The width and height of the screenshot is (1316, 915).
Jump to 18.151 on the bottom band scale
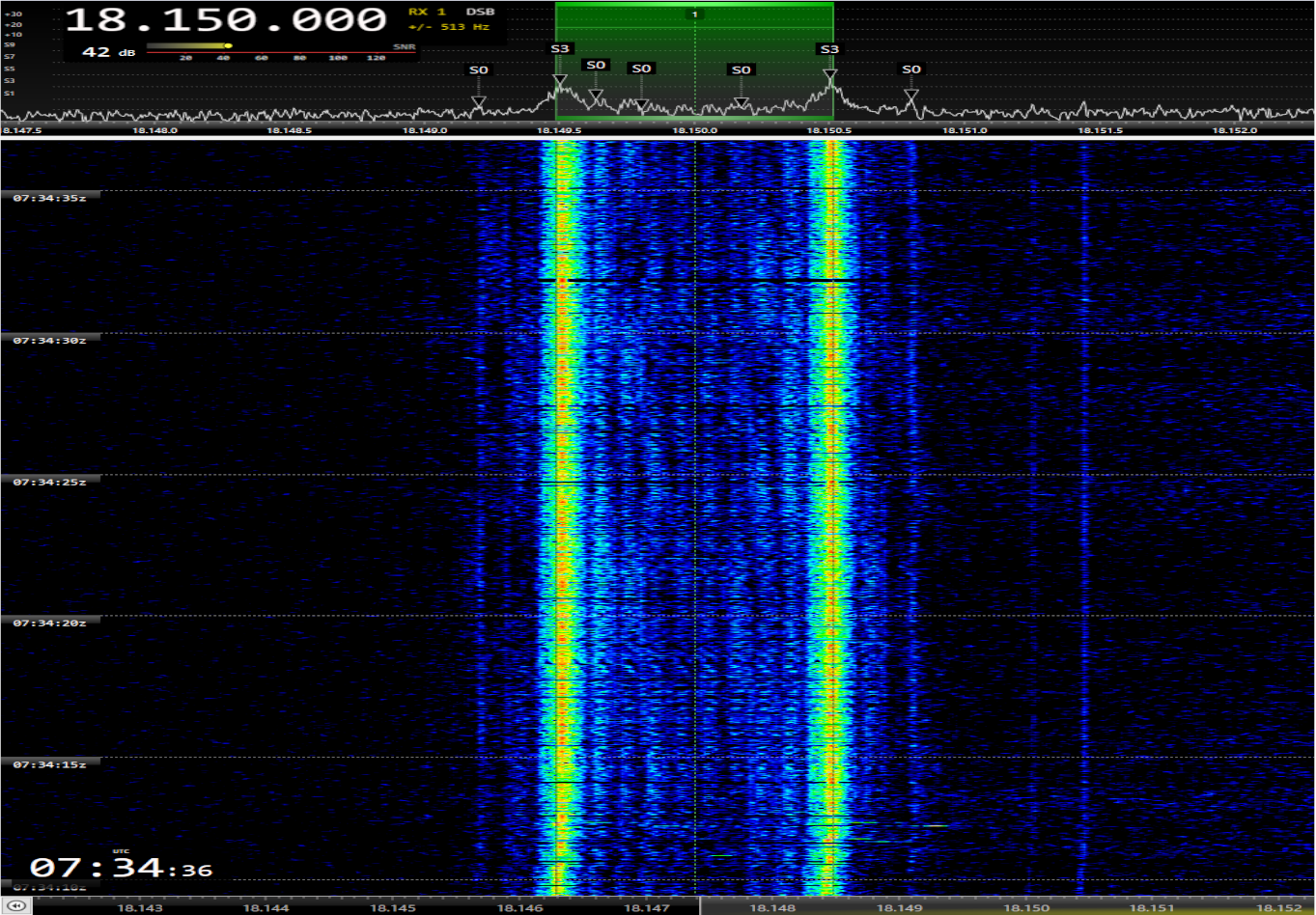pyautogui.click(x=1152, y=907)
